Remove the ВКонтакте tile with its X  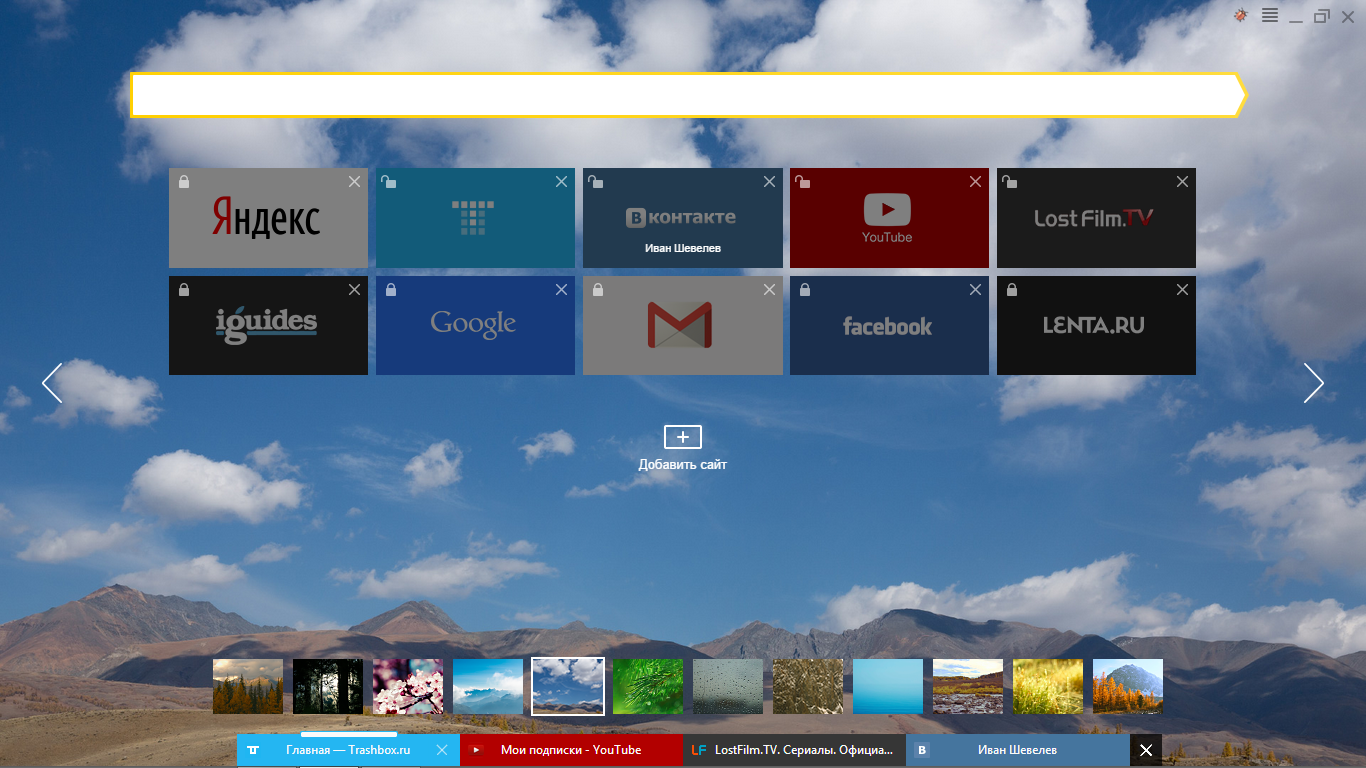[769, 182]
